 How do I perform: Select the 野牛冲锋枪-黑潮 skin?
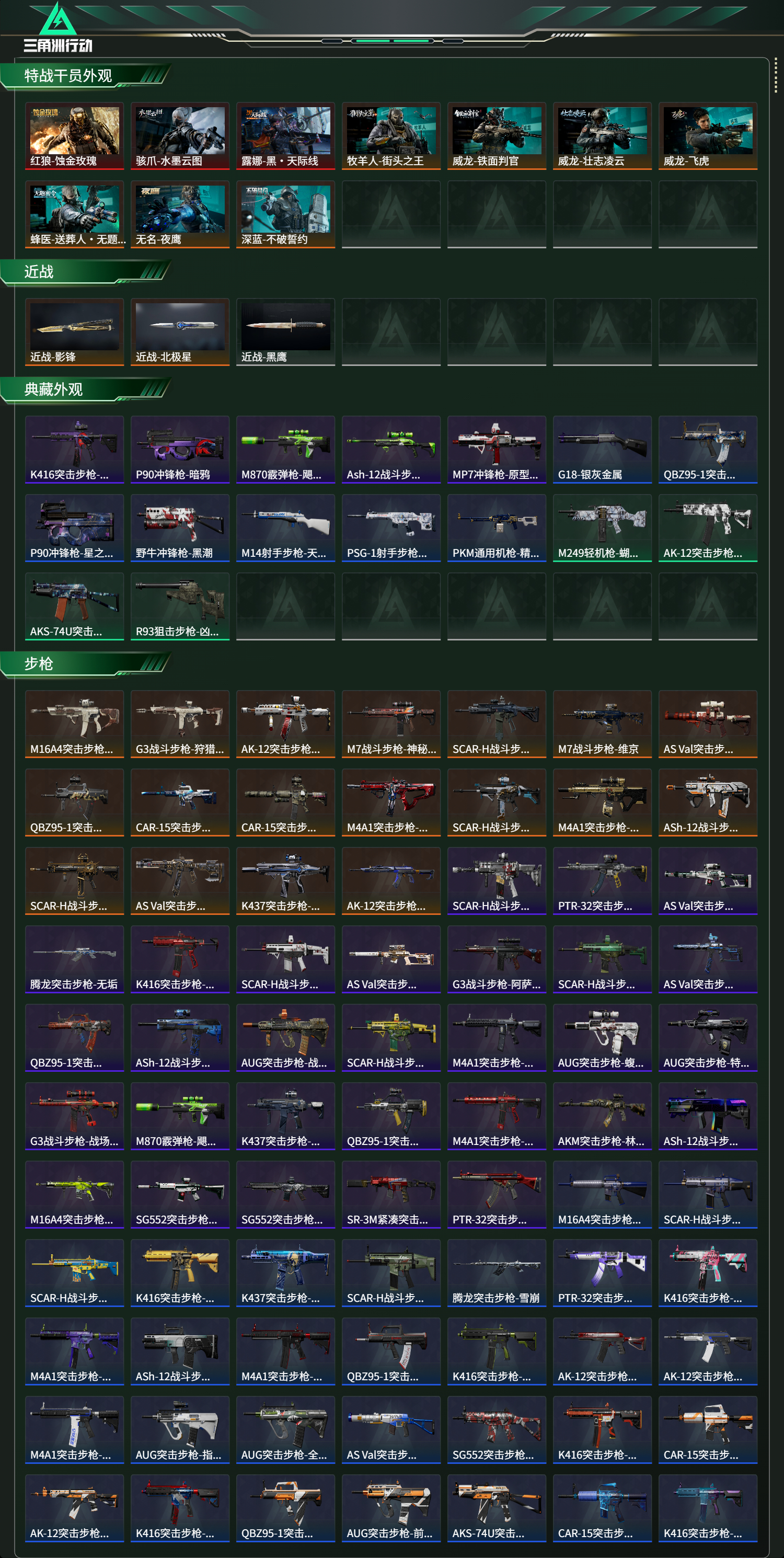click(180, 528)
